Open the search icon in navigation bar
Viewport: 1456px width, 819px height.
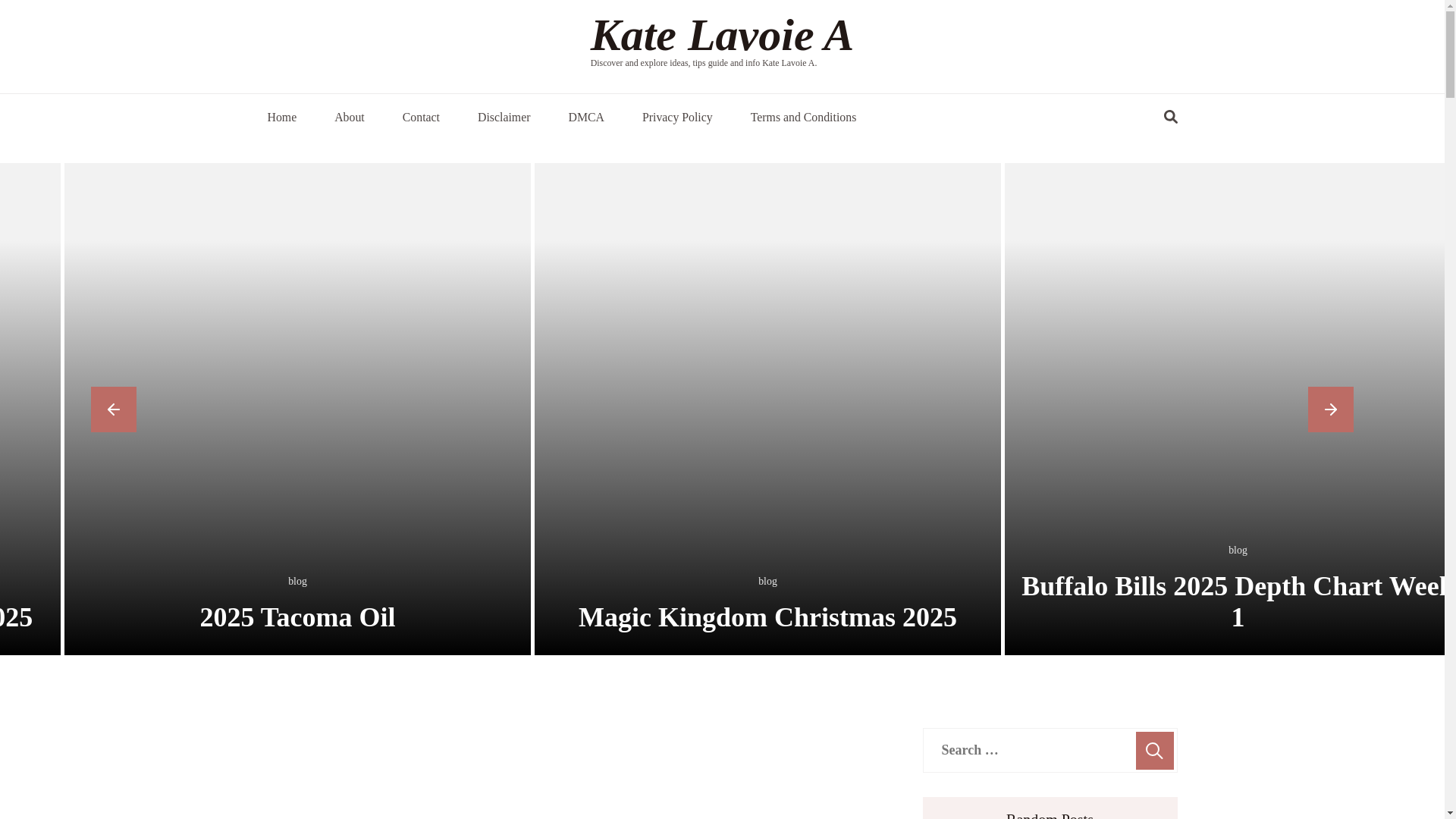(1170, 117)
